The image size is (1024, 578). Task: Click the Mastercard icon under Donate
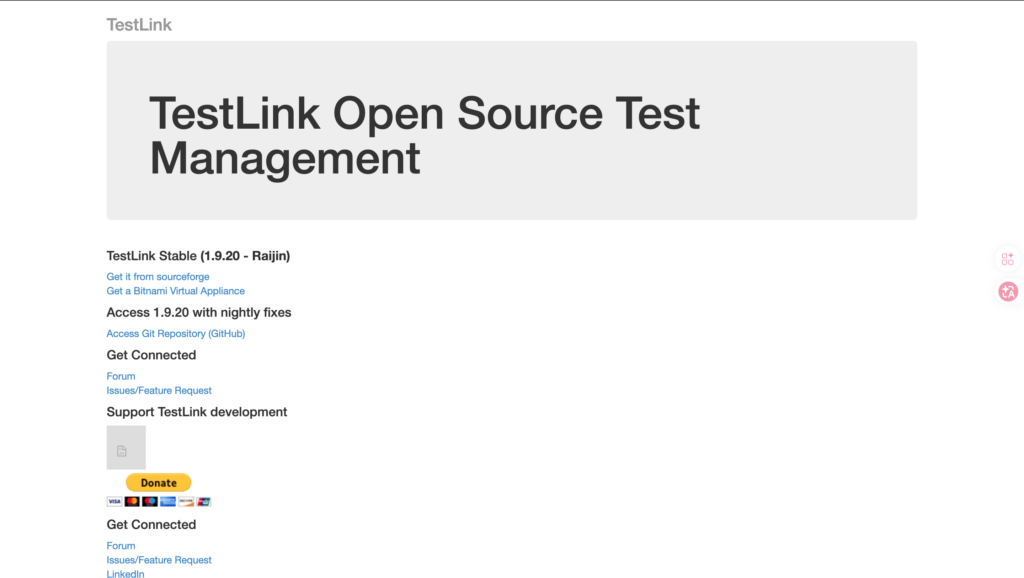click(132, 501)
